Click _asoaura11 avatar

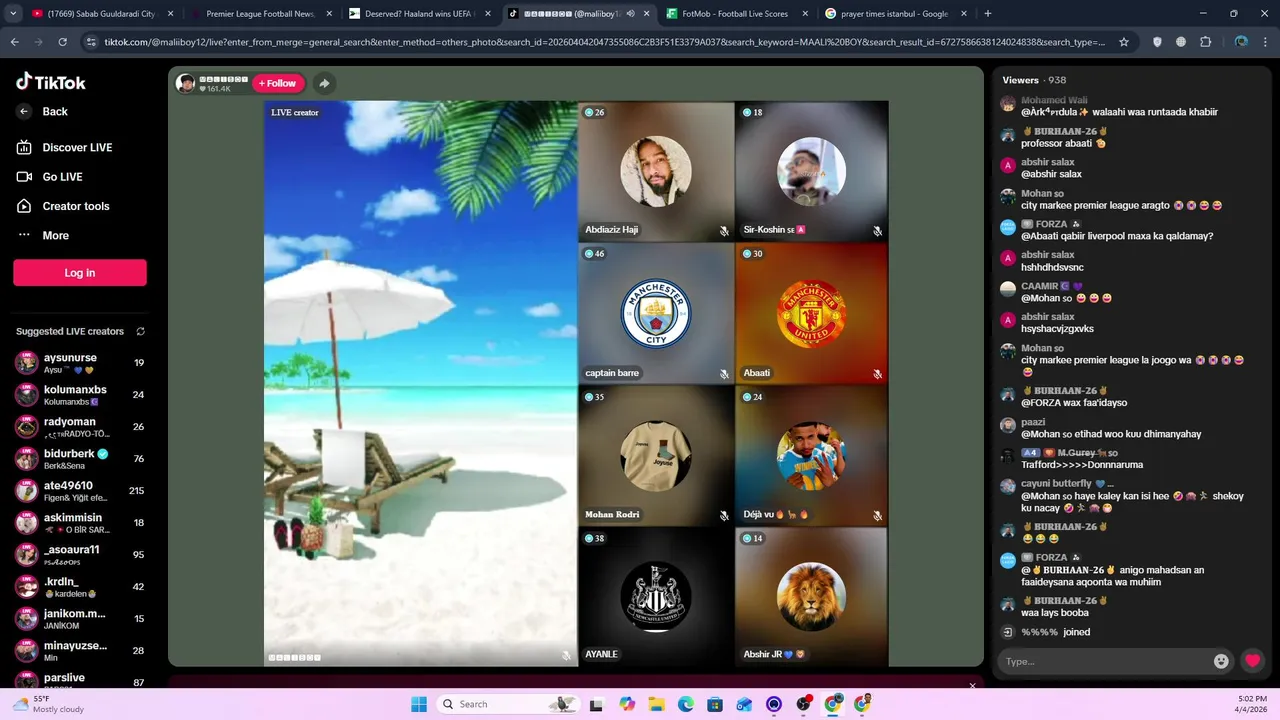pyautogui.click(x=26, y=555)
